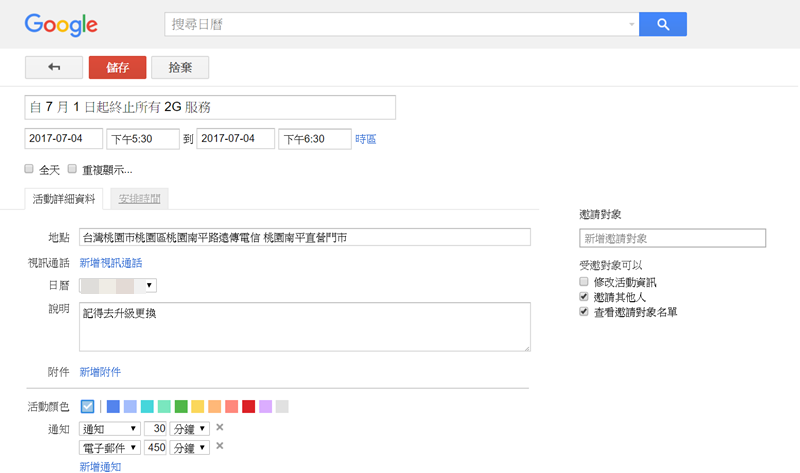The image size is (800, 473).
Task: Click the 新增視訊通話 link
Action: tap(111, 263)
